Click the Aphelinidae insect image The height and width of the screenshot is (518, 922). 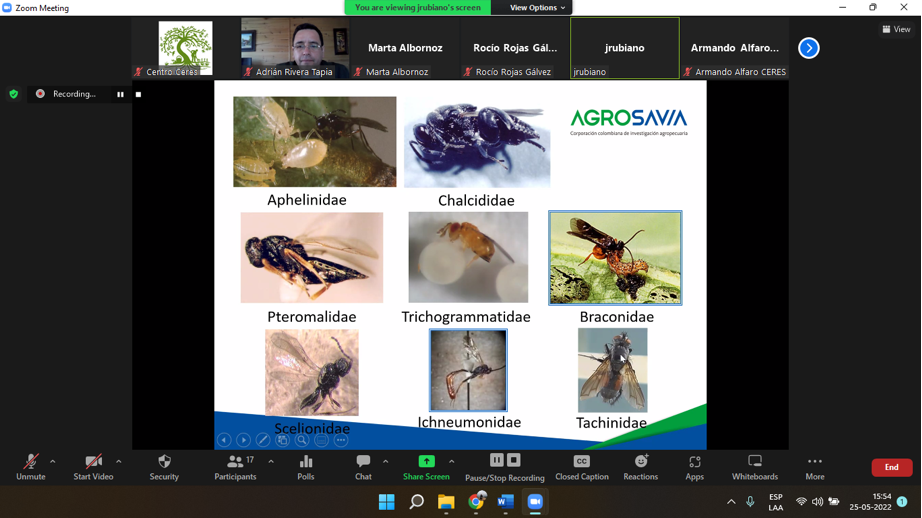click(315, 142)
